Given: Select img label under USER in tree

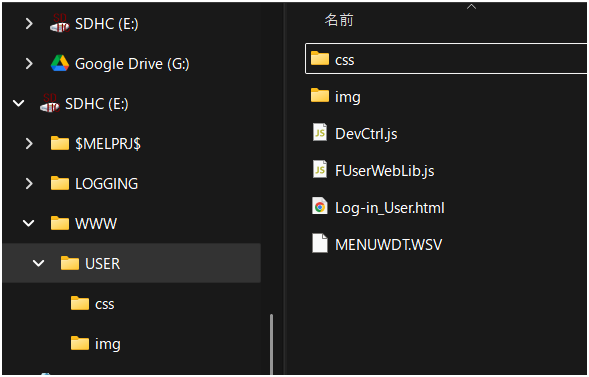Looking at the screenshot, I should click(x=108, y=344).
